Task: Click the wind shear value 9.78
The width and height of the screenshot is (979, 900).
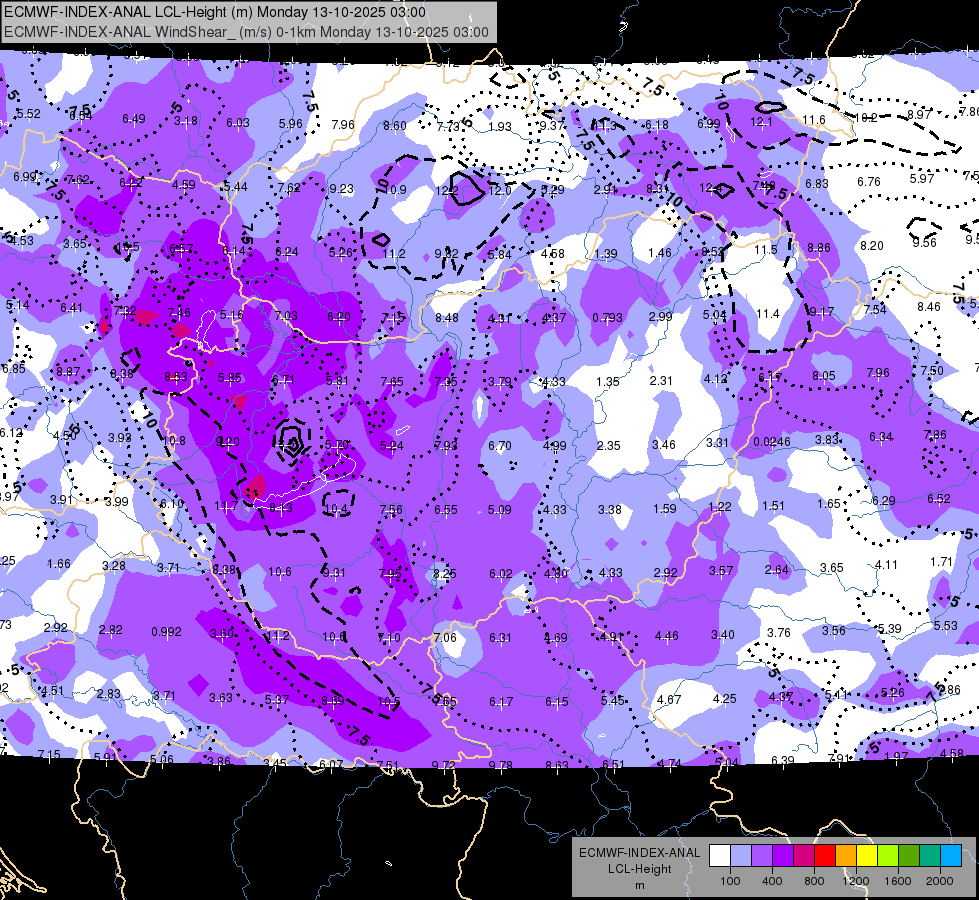Action: tap(501, 765)
